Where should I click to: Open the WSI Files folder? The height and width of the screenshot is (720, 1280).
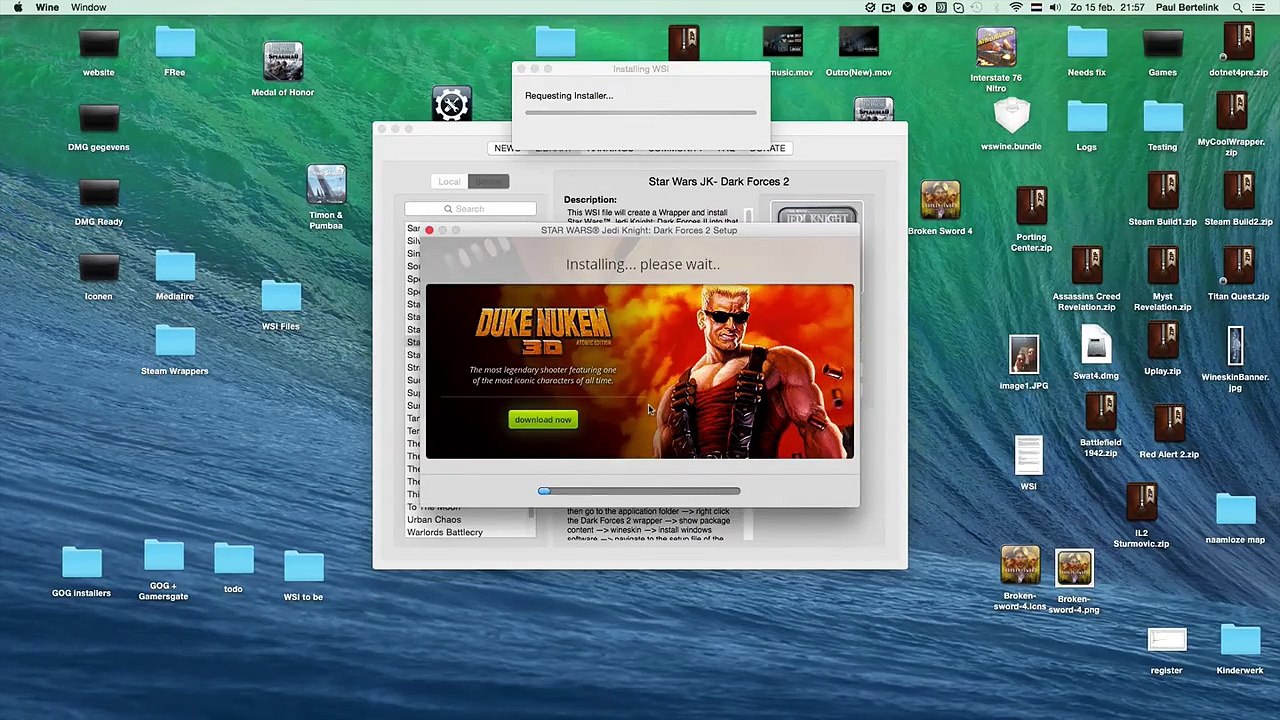coord(281,298)
